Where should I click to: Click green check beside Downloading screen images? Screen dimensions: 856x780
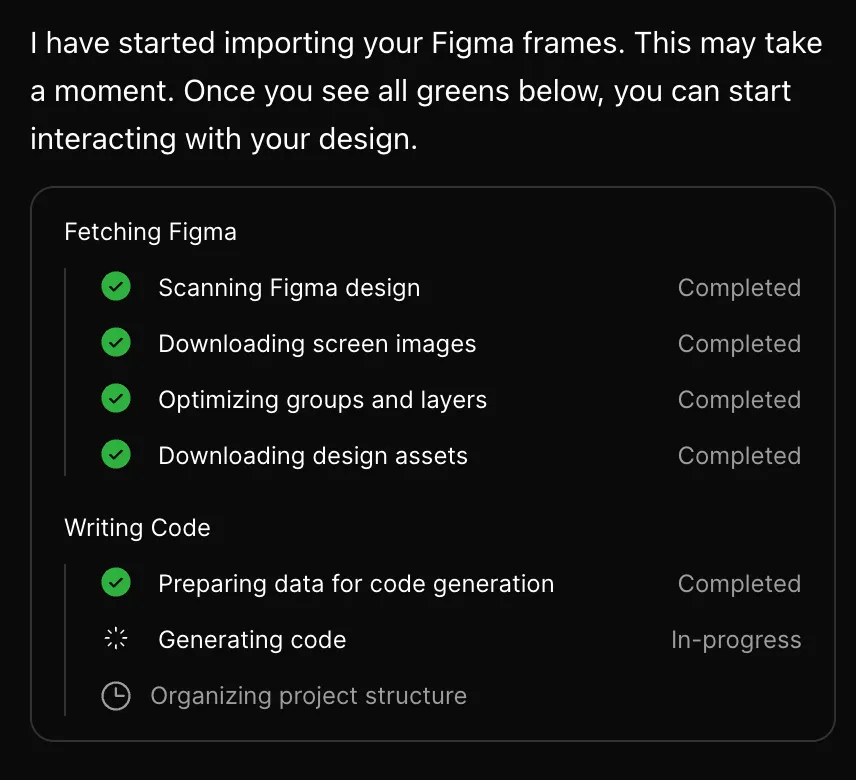click(x=116, y=342)
